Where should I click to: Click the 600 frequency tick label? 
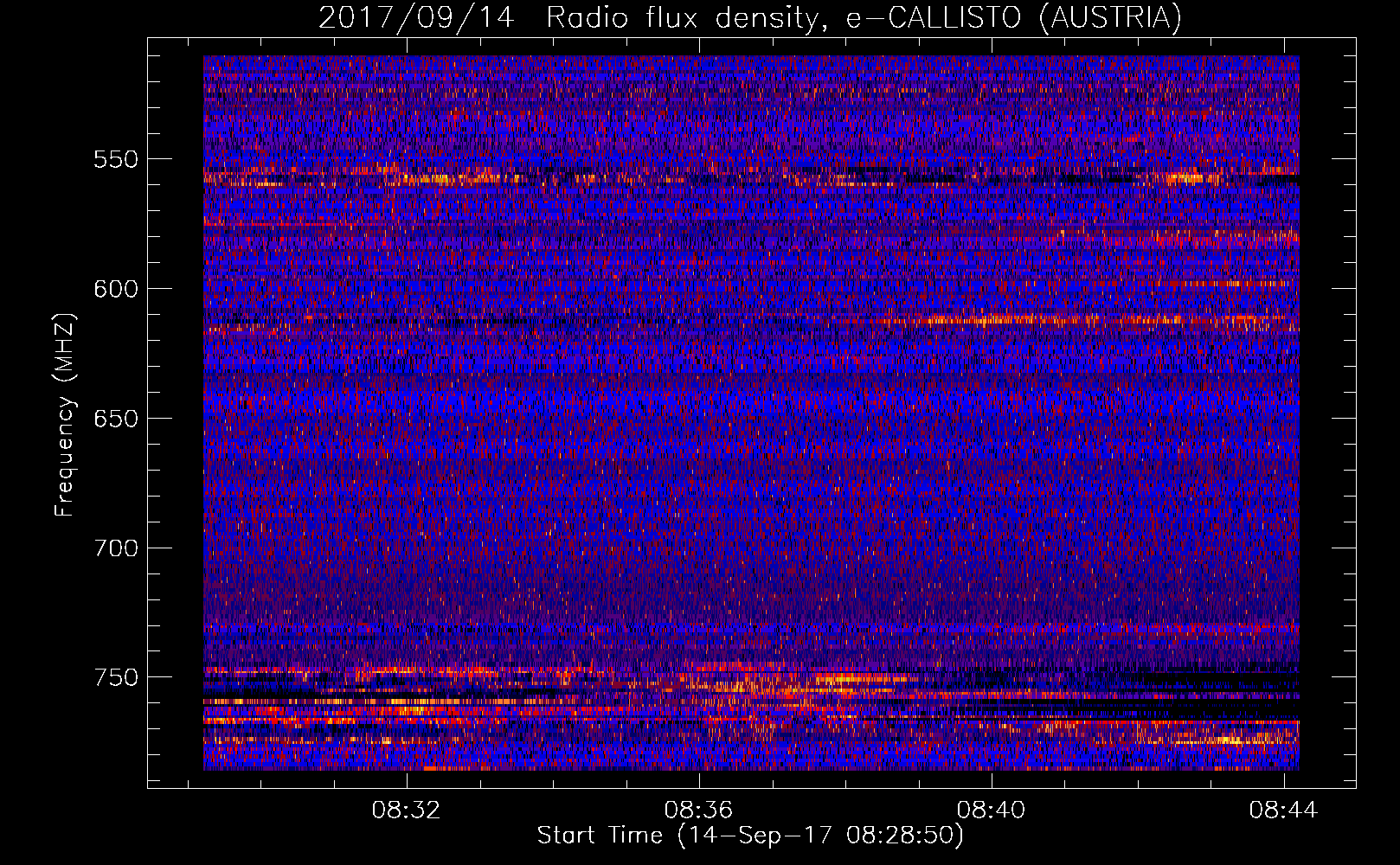click(115, 289)
